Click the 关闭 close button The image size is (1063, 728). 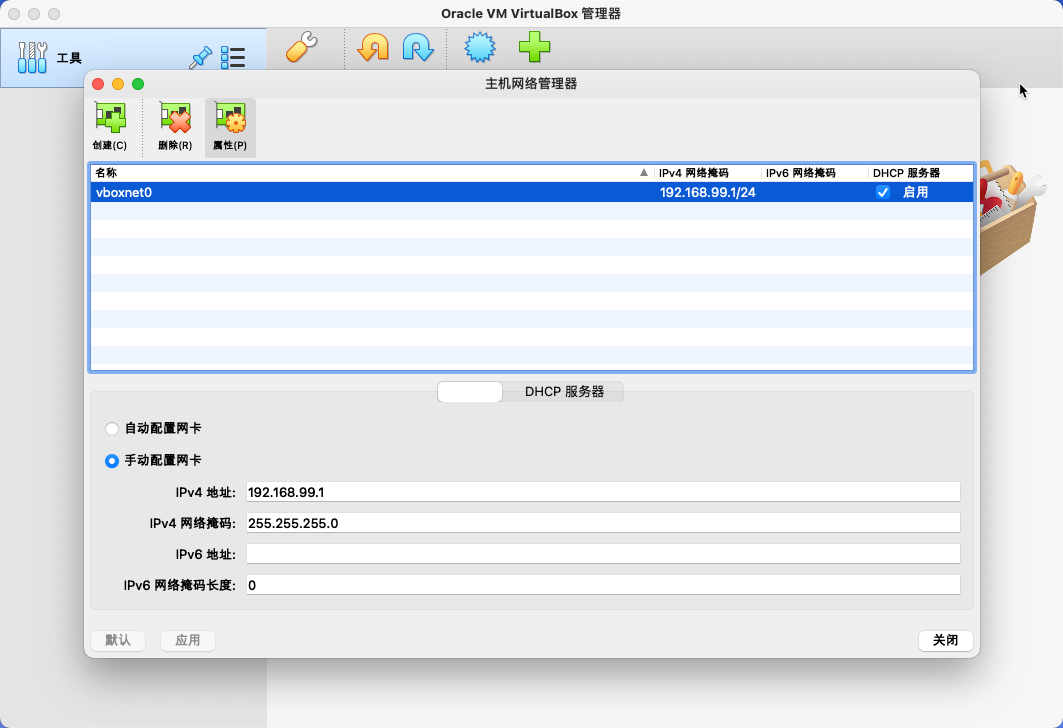point(946,641)
